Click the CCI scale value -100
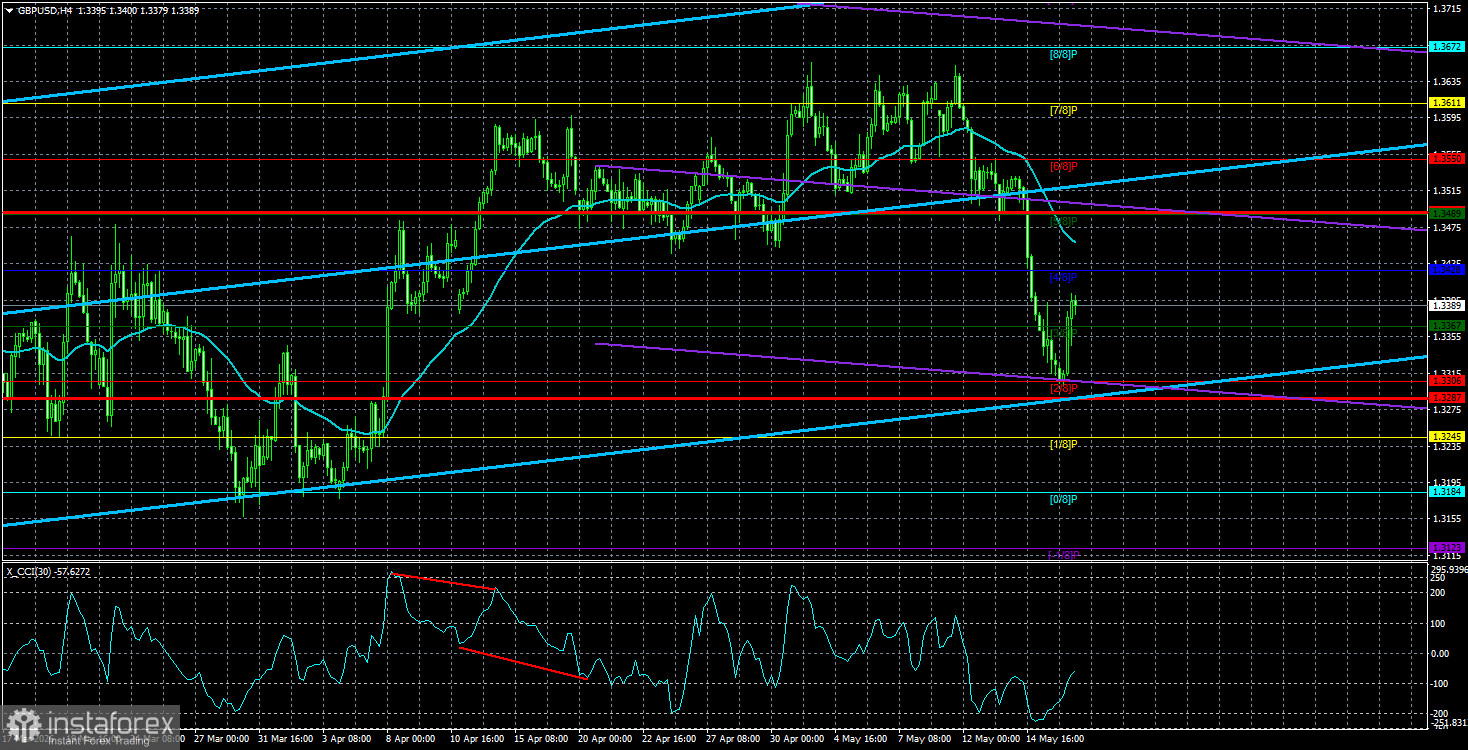1468x750 pixels. [x=1441, y=685]
